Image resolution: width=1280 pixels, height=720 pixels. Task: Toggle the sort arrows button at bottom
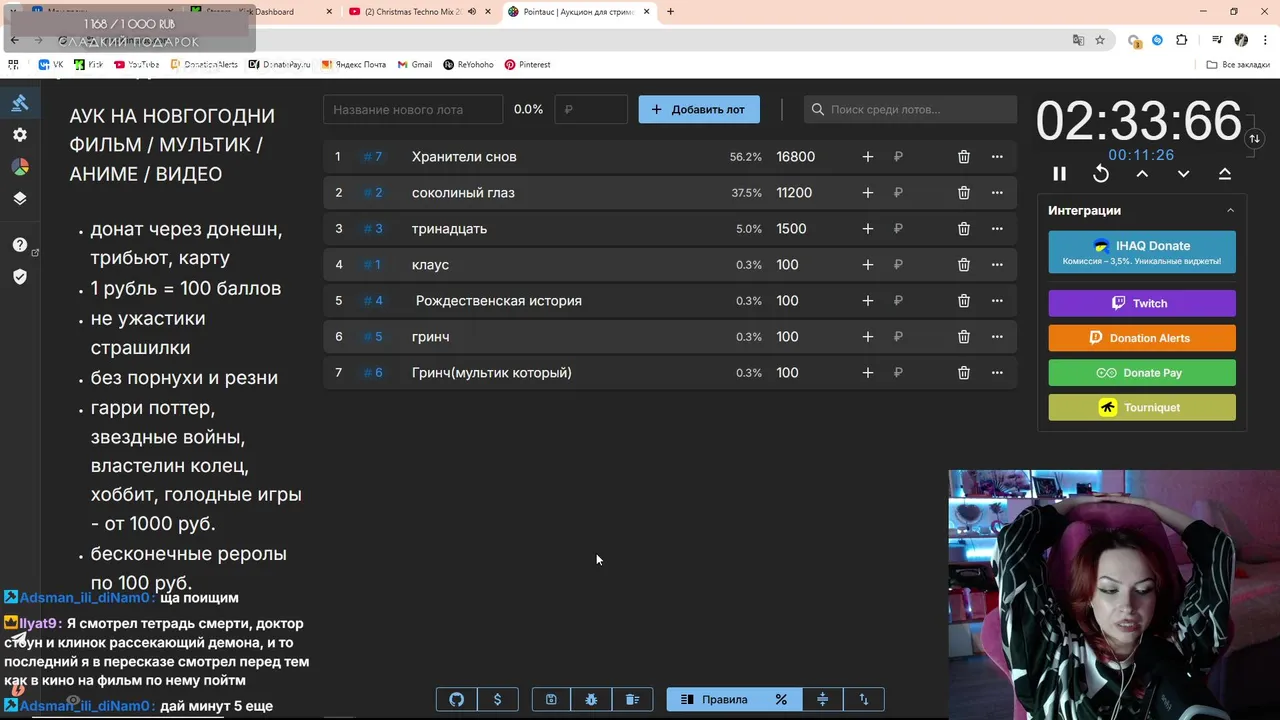point(864,700)
